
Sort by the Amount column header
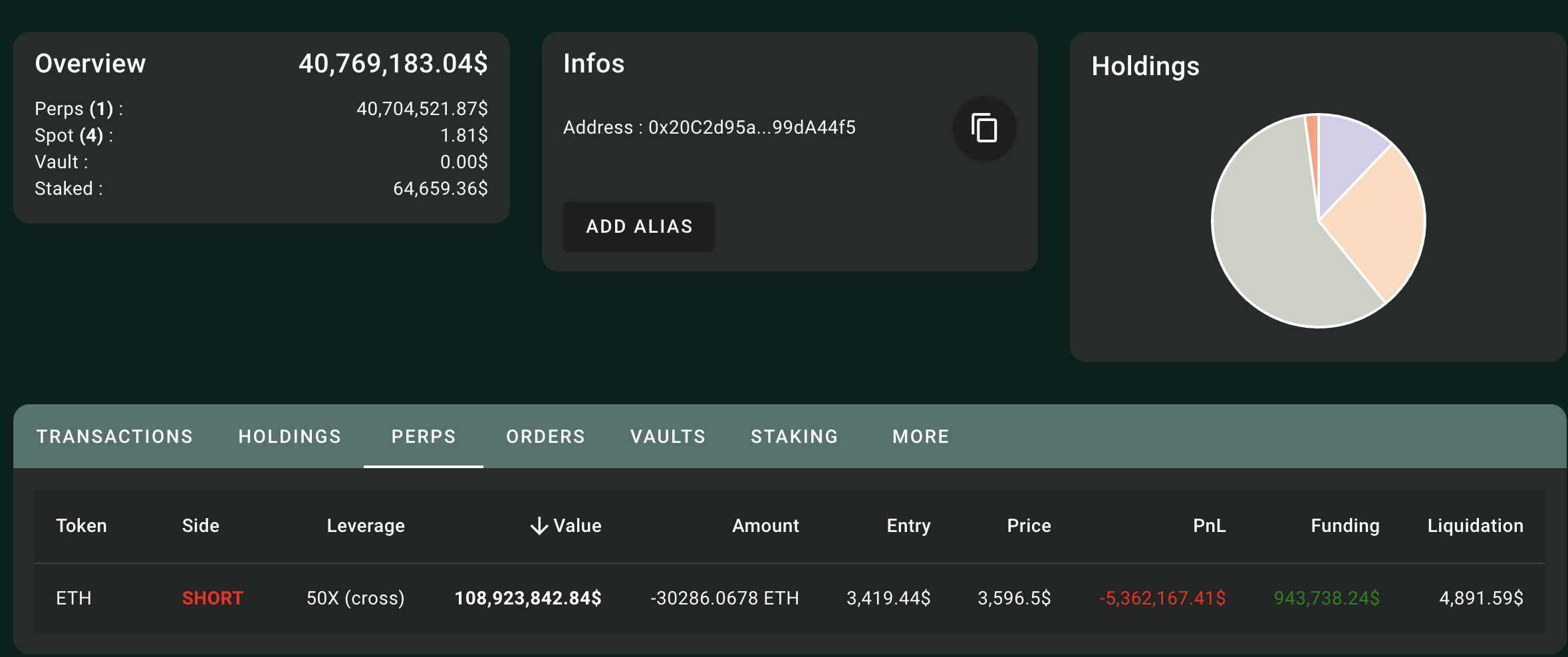[765, 526]
